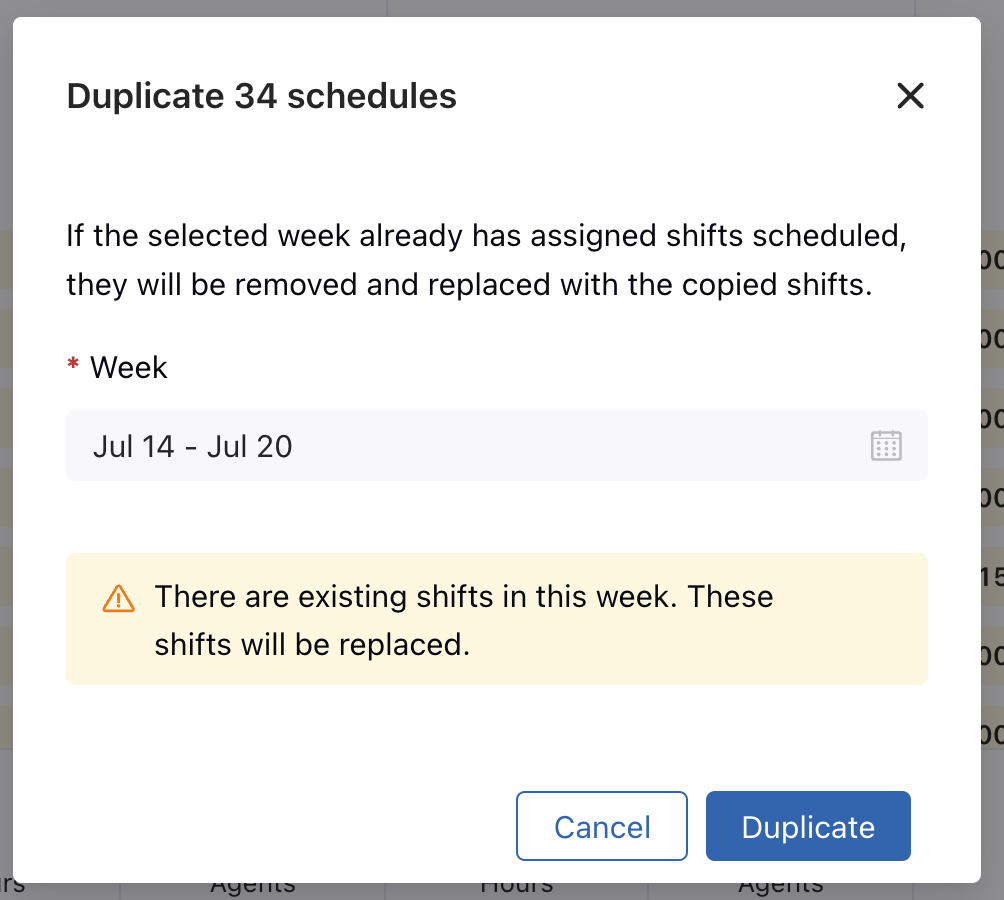Confirm with the blue Duplicate button
This screenshot has width=1004, height=900.
pyautogui.click(x=808, y=826)
